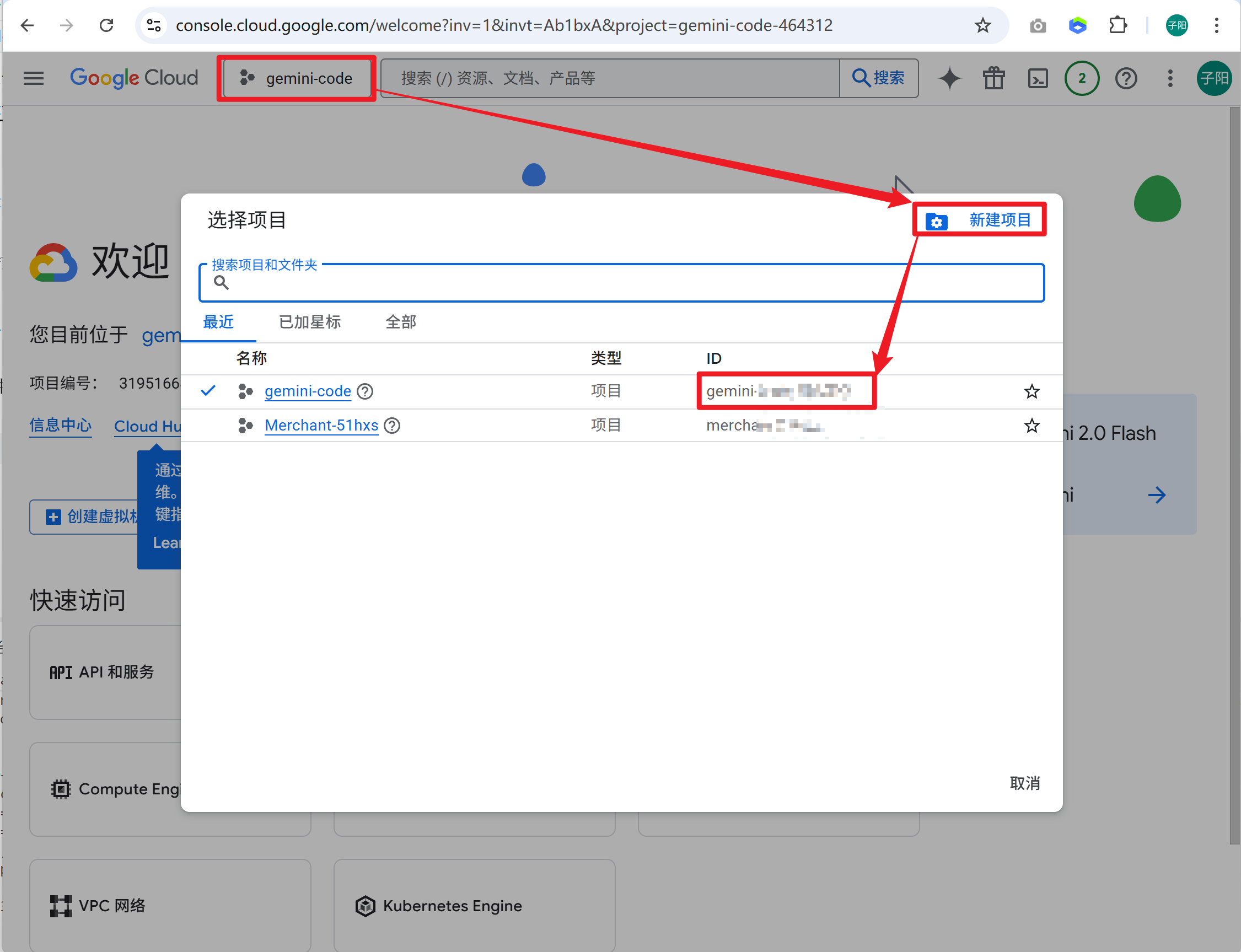Switch to the 全部 tab
The width and height of the screenshot is (1241, 952).
tap(401, 322)
